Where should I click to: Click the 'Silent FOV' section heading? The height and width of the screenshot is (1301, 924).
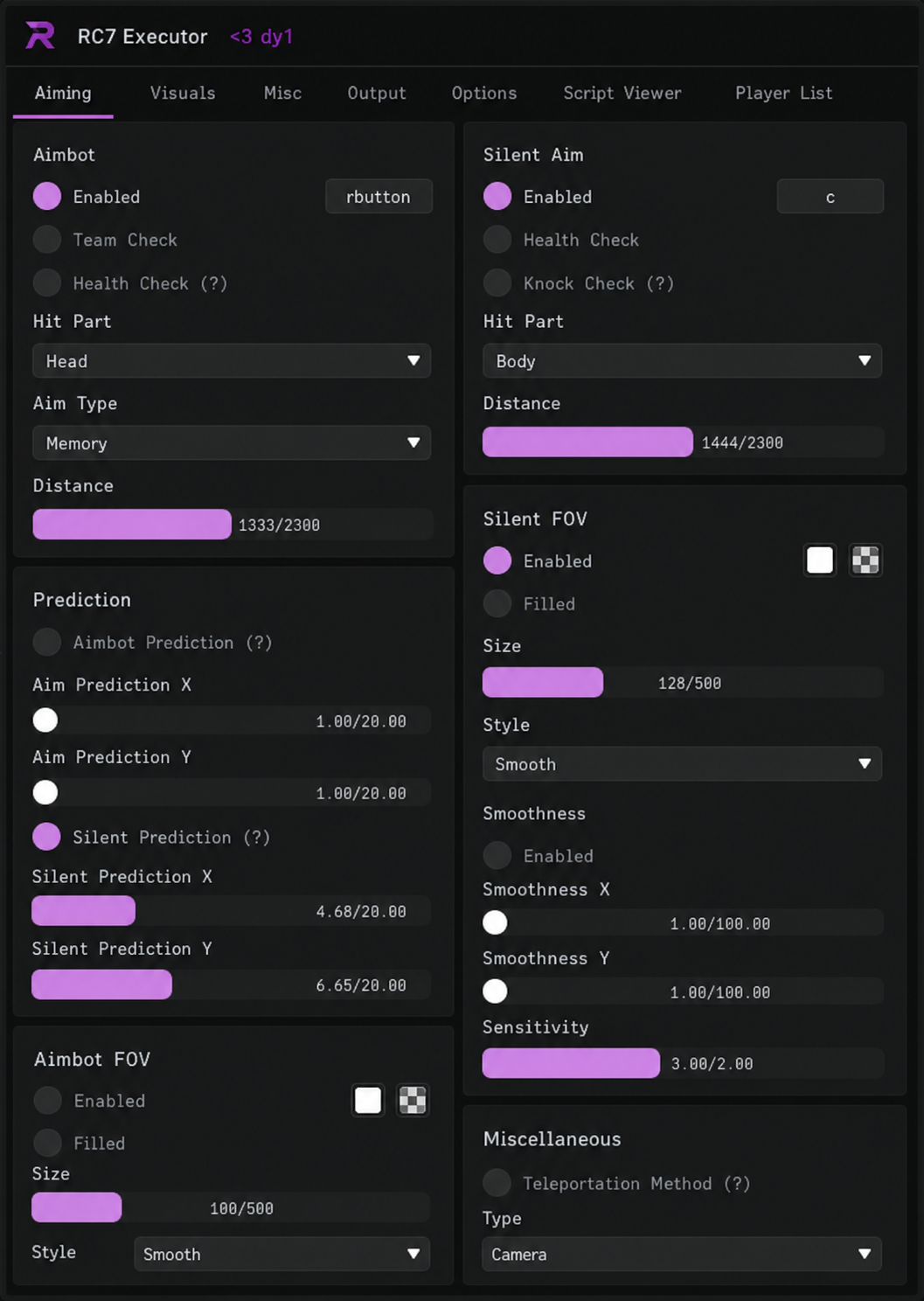(535, 518)
